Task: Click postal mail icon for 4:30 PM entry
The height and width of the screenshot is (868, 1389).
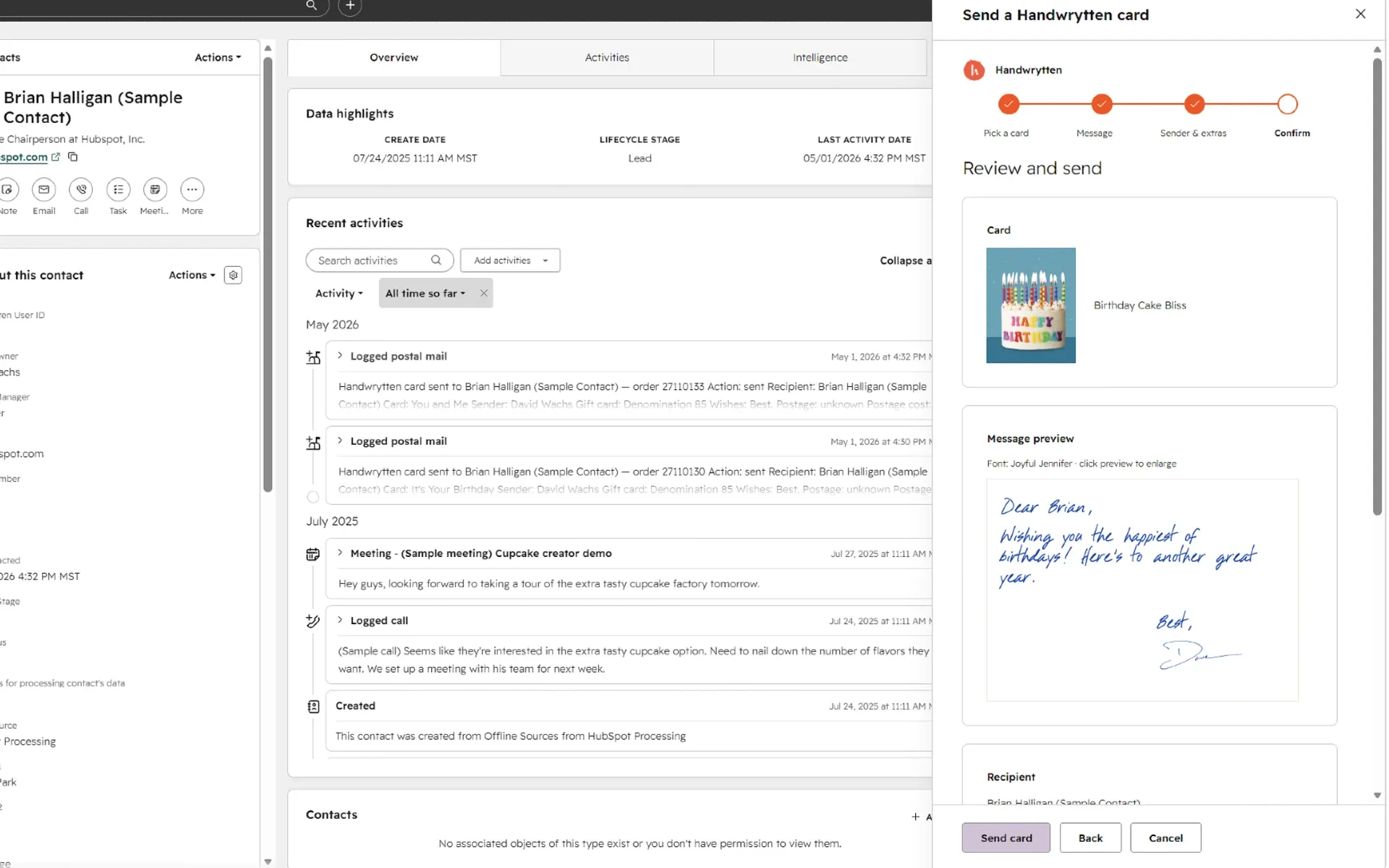Action: pyautogui.click(x=313, y=443)
